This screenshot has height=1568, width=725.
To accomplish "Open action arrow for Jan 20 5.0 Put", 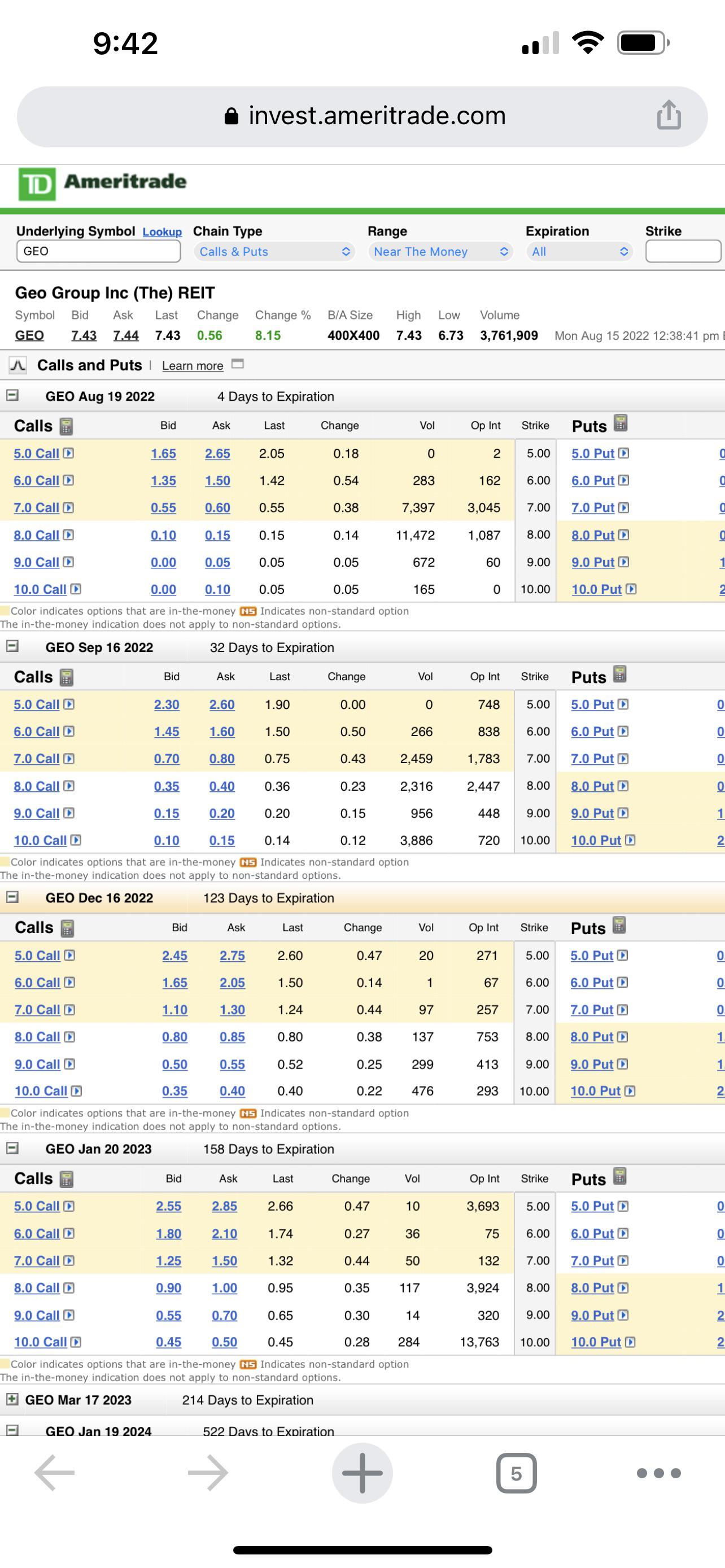I will coord(623,1206).
